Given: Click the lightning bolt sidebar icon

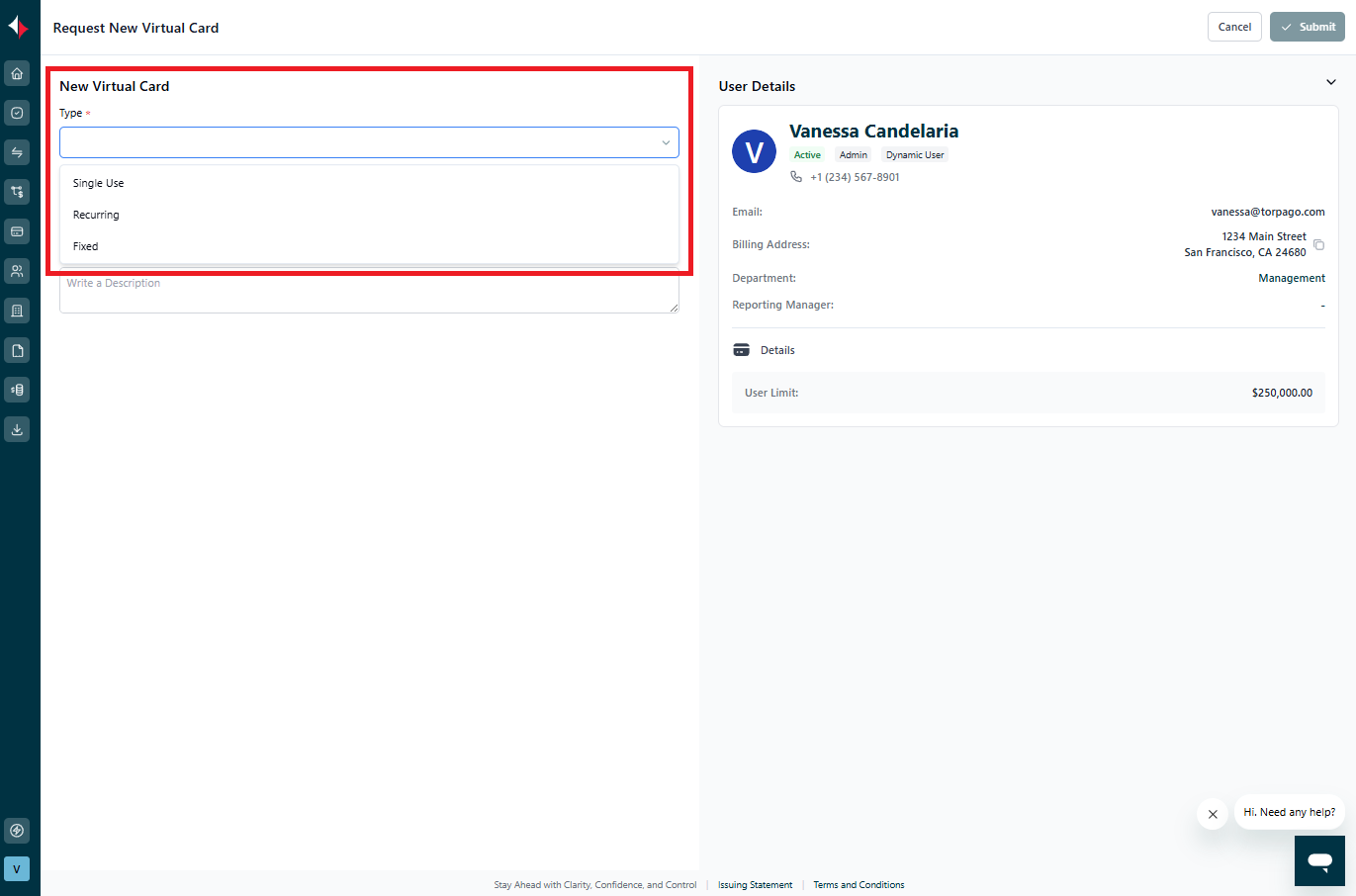Looking at the screenshot, I should point(17,831).
